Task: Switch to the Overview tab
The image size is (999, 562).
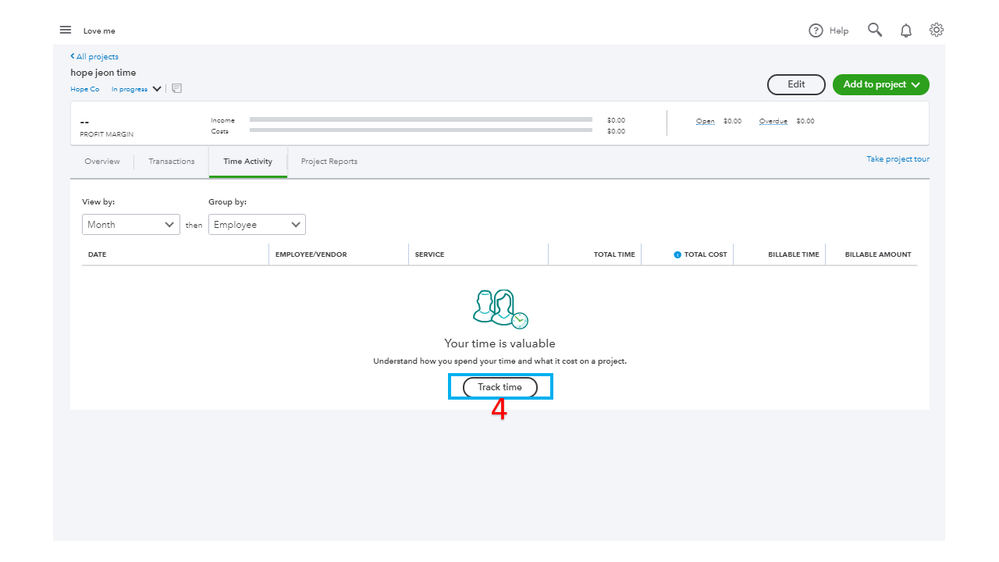Action: click(x=102, y=161)
